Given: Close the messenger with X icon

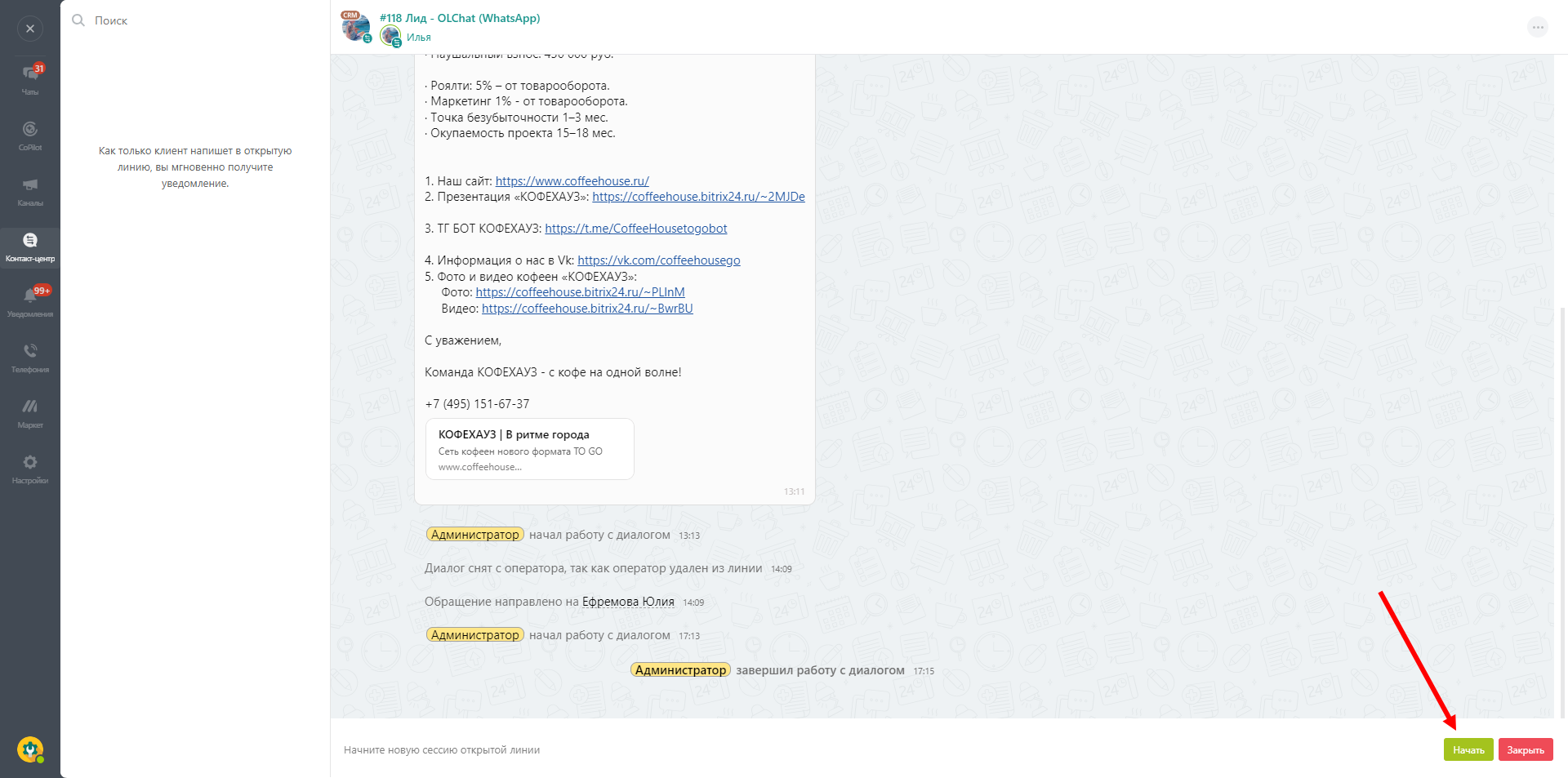Looking at the screenshot, I should [30, 29].
